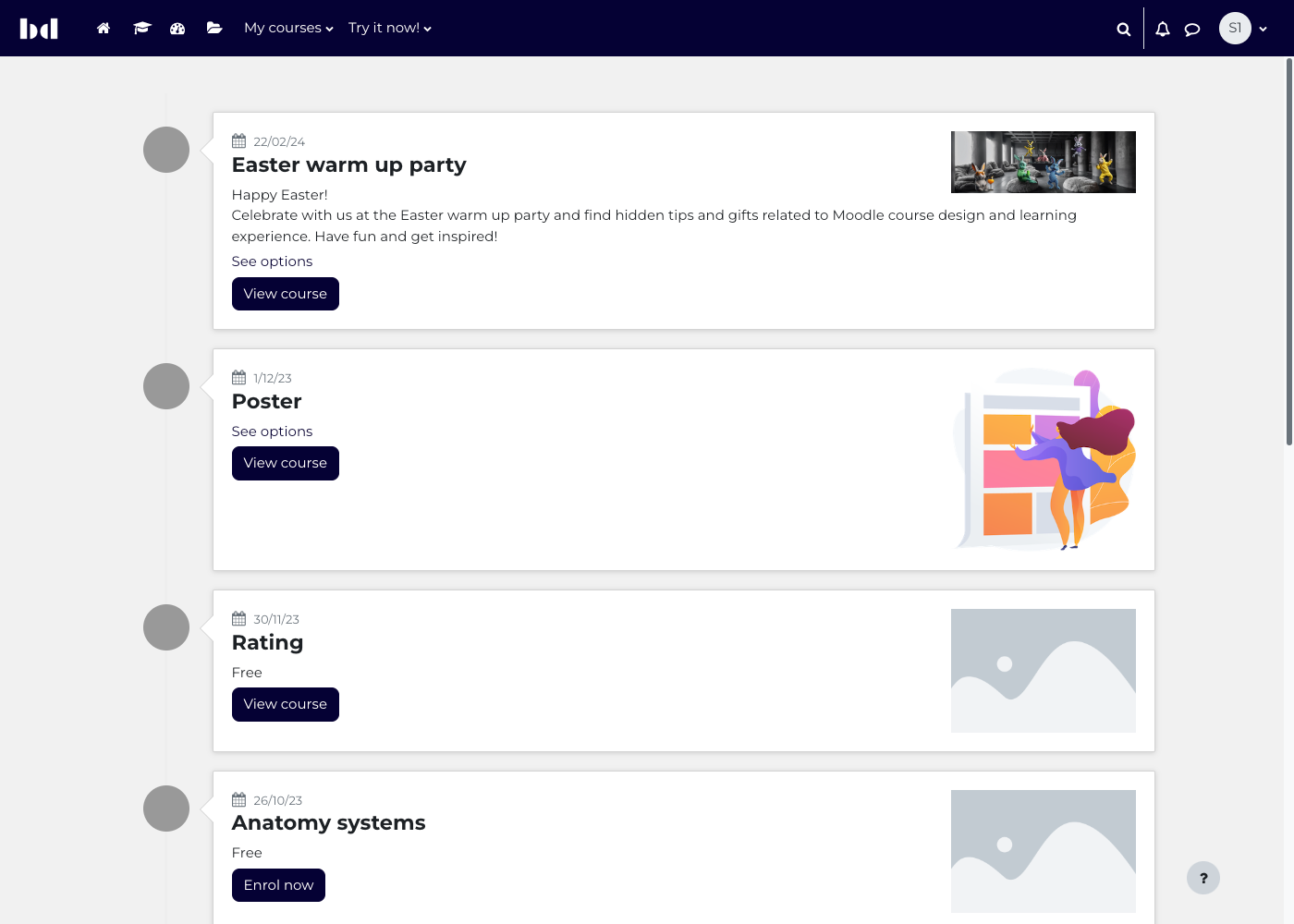Open the dashboard gauge icon
This screenshot has width=1294, height=924.
177,29
